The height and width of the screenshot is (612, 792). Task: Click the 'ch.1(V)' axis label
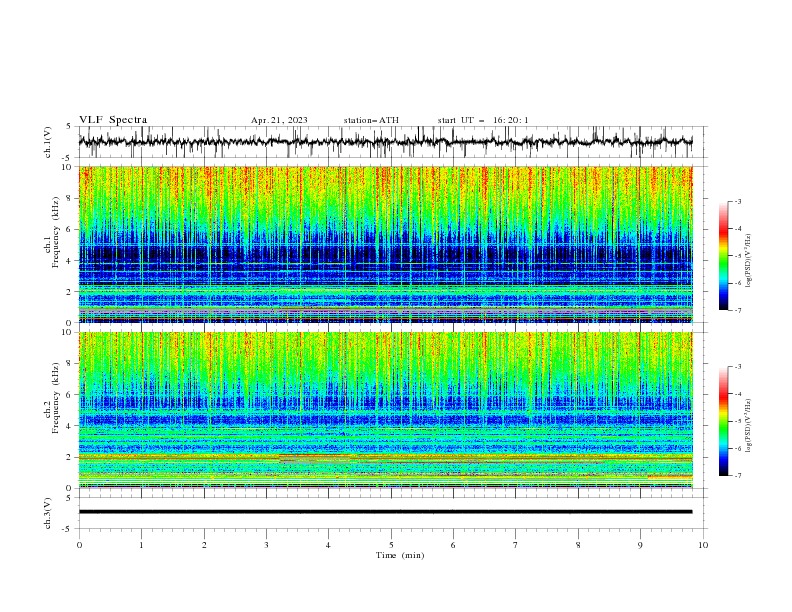click(48, 142)
